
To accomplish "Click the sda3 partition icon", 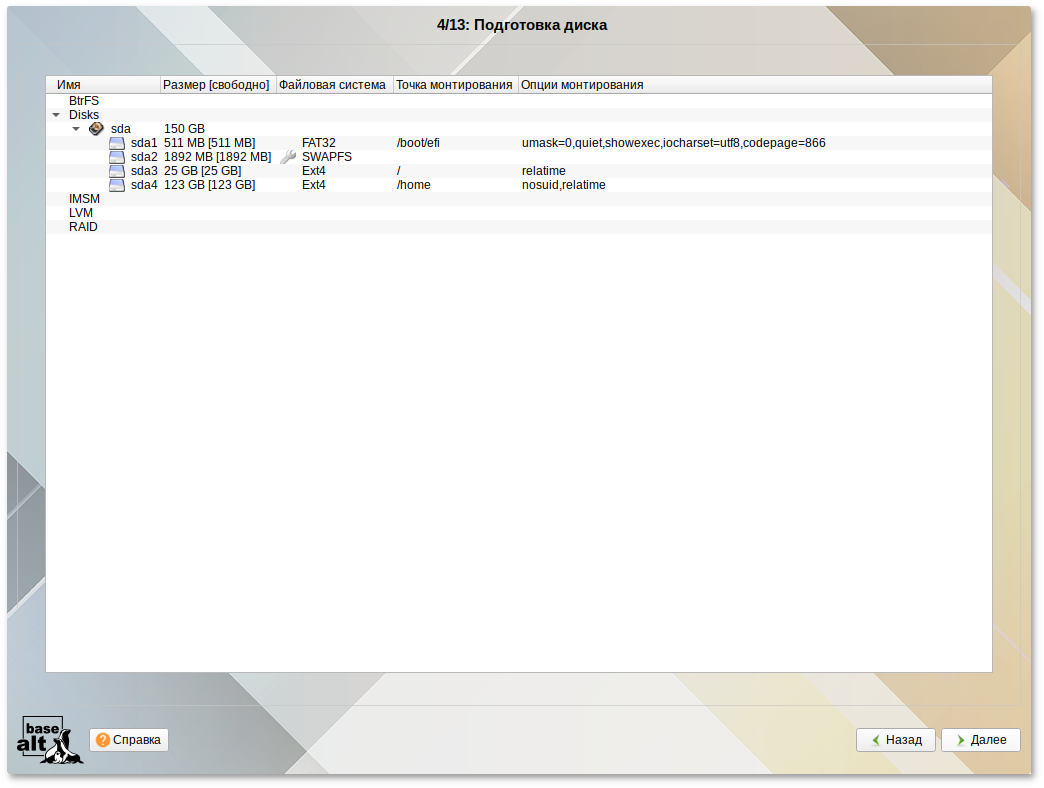I will tap(117, 171).
